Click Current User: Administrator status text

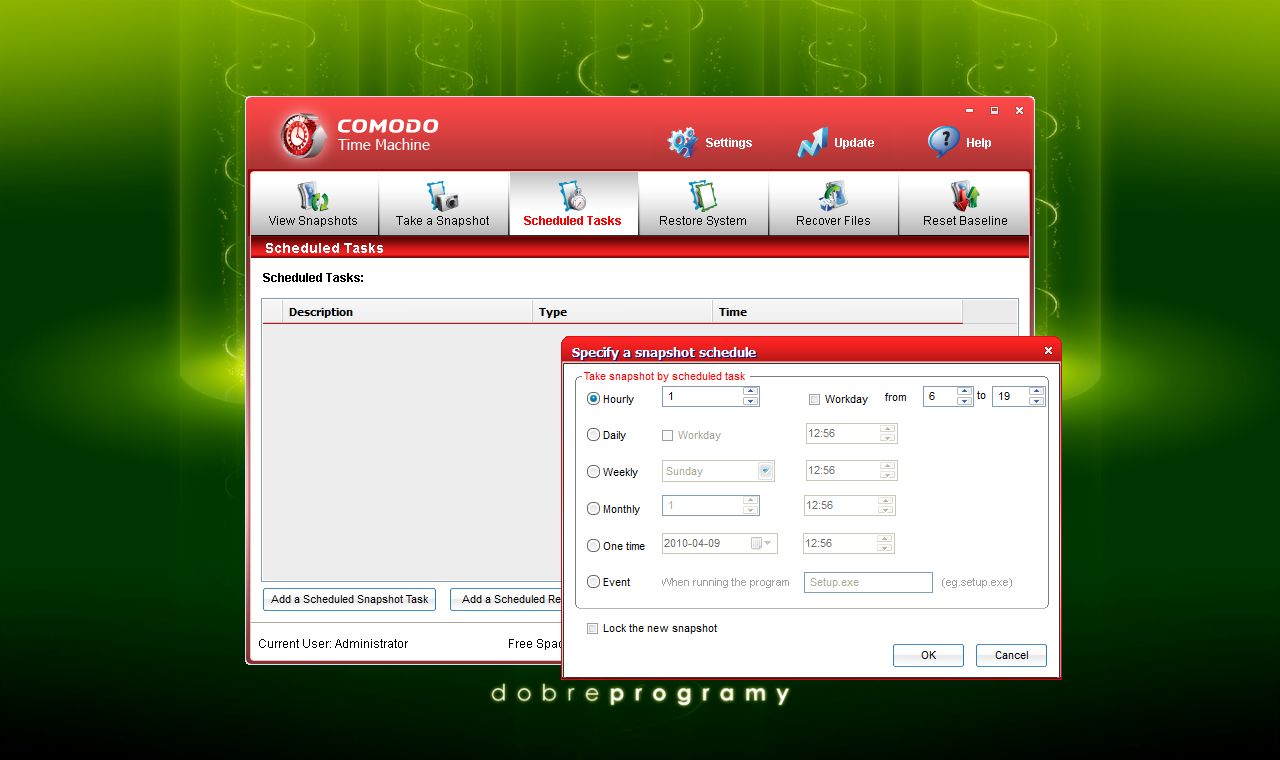[333, 644]
